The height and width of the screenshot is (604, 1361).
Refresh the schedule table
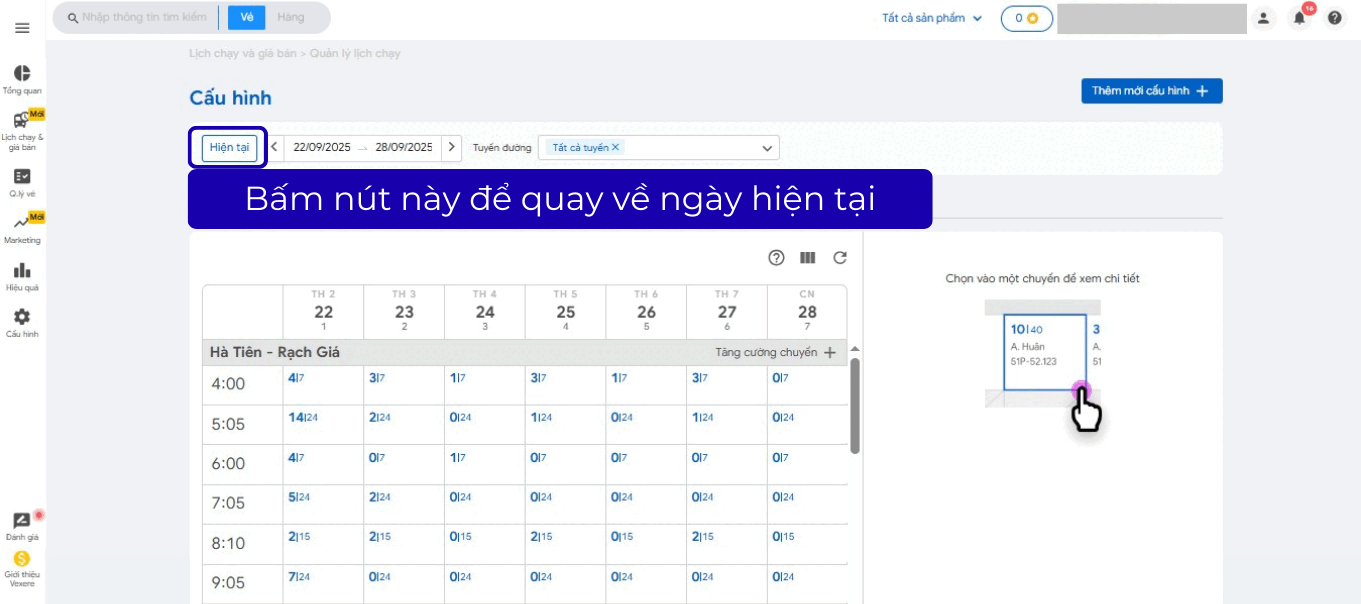pyautogui.click(x=840, y=258)
